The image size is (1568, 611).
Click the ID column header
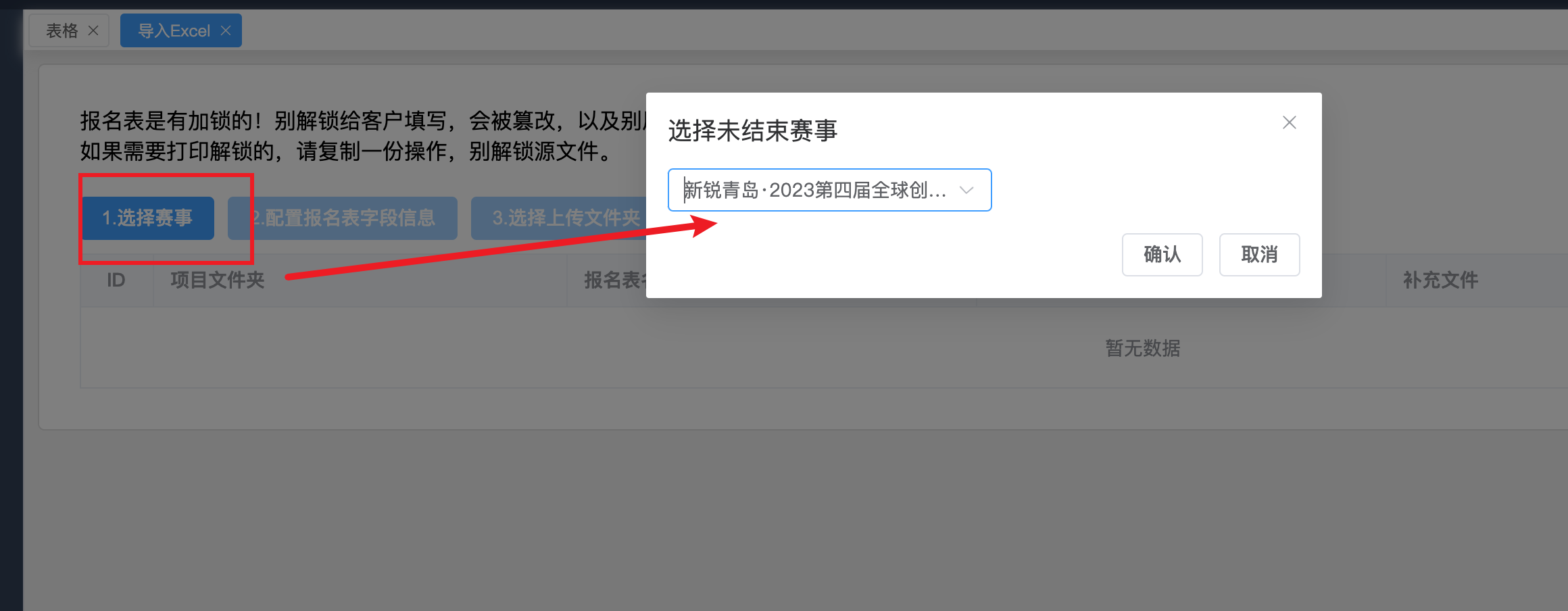tap(116, 280)
